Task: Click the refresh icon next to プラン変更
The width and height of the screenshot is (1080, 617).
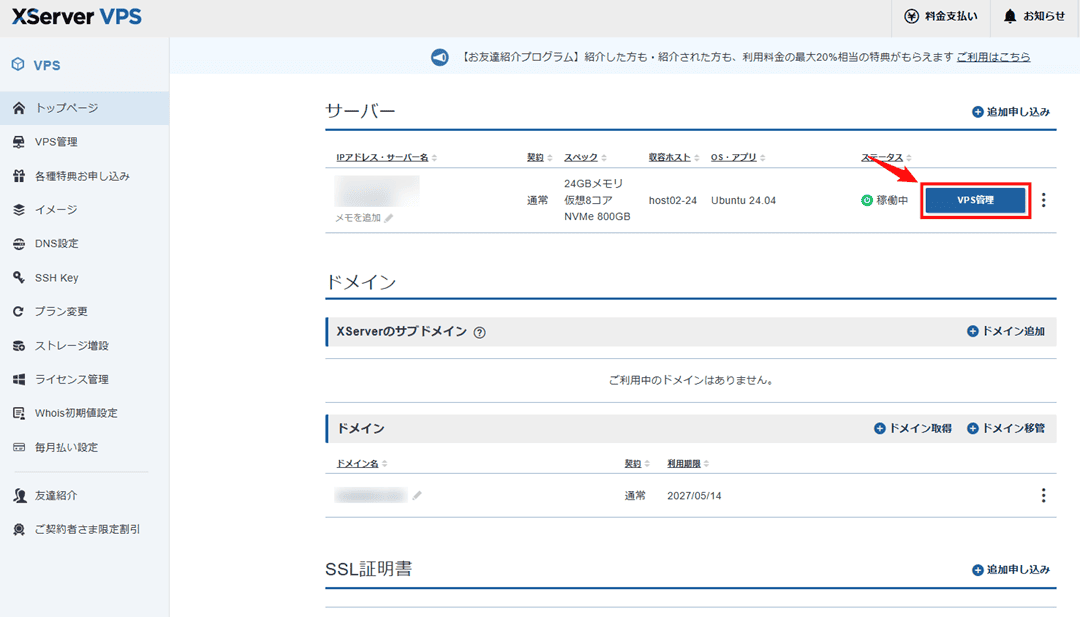Action: (x=19, y=311)
